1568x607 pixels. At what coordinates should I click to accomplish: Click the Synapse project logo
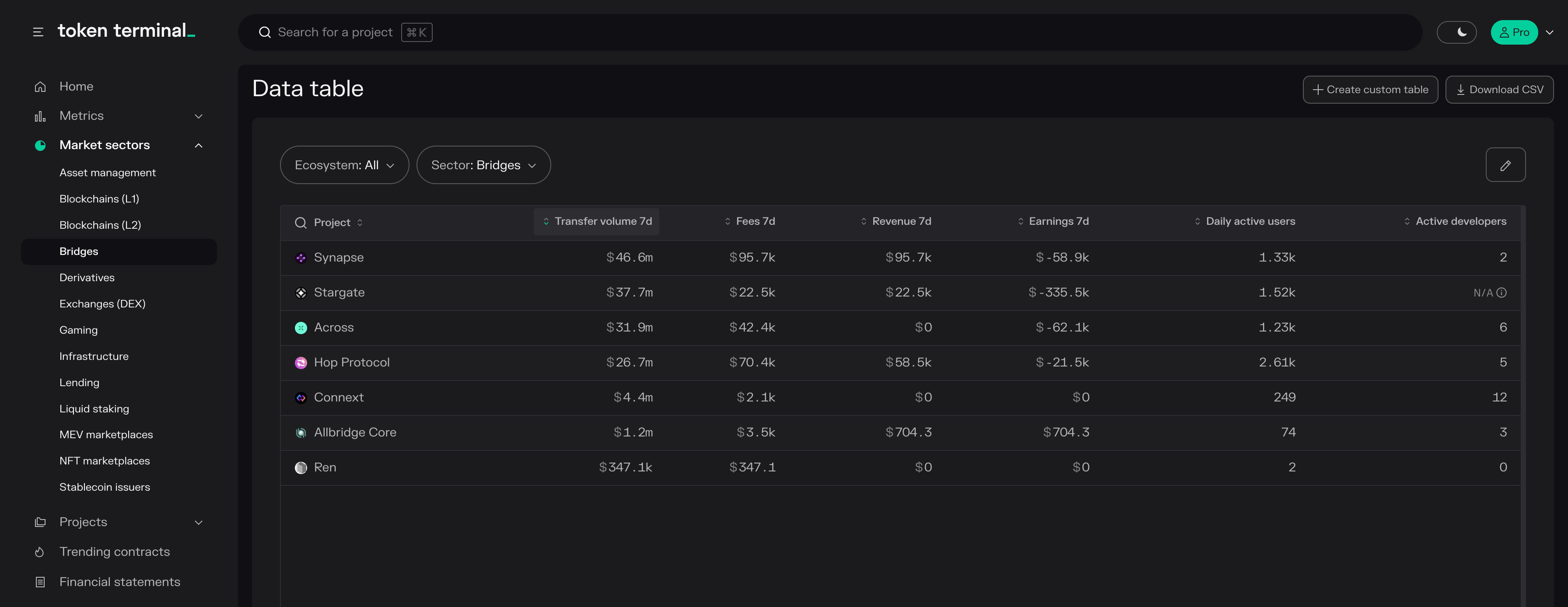[x=301, y=258]
